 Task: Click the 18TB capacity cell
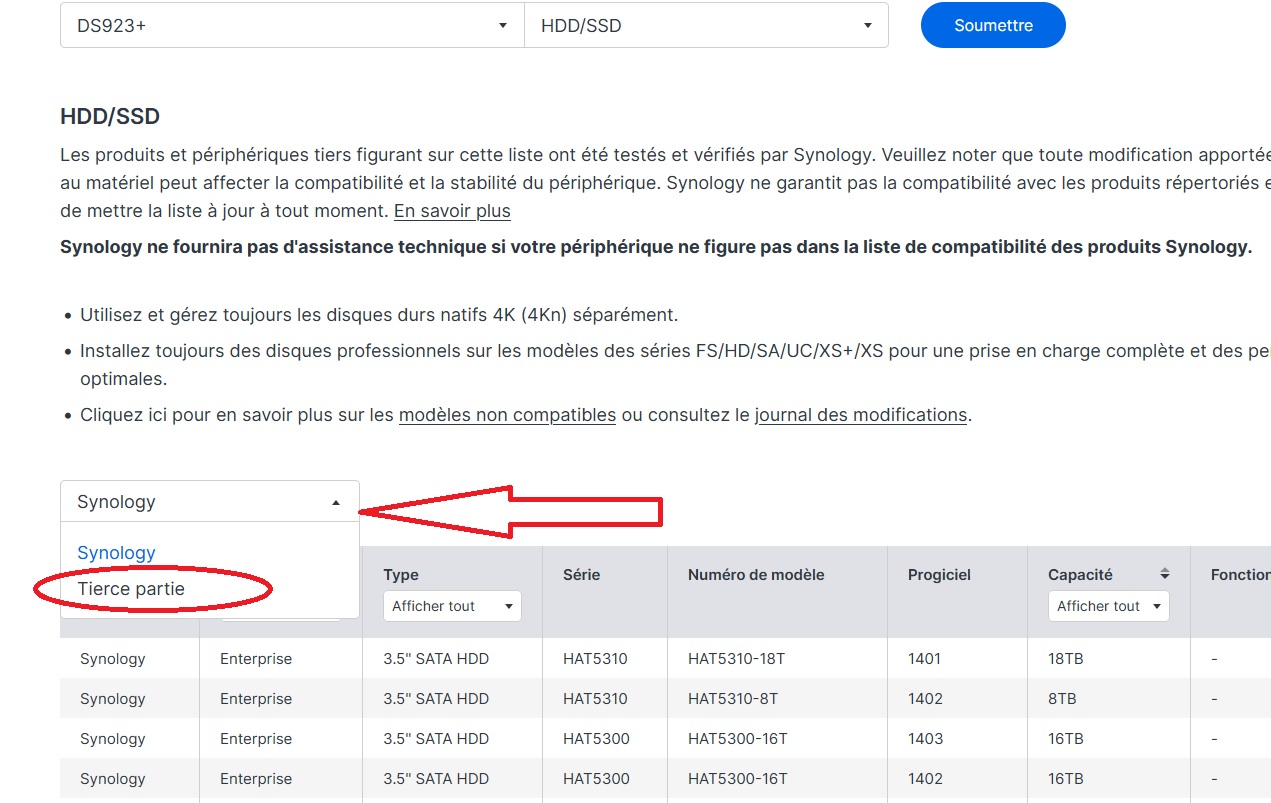tap(1066, 659)
